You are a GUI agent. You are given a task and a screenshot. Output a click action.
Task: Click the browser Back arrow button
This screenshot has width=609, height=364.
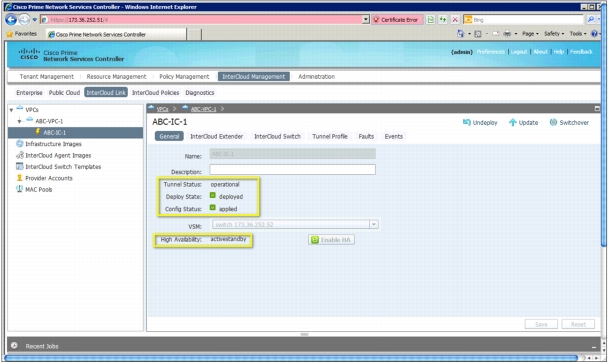pyautogui.click(x=11, y=19)
